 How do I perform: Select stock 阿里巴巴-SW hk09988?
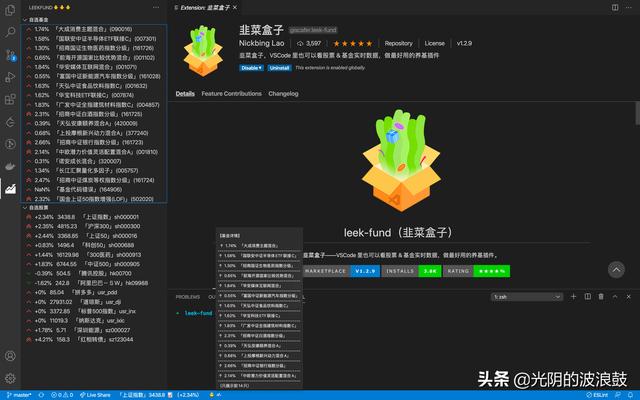tap(94, 283)
